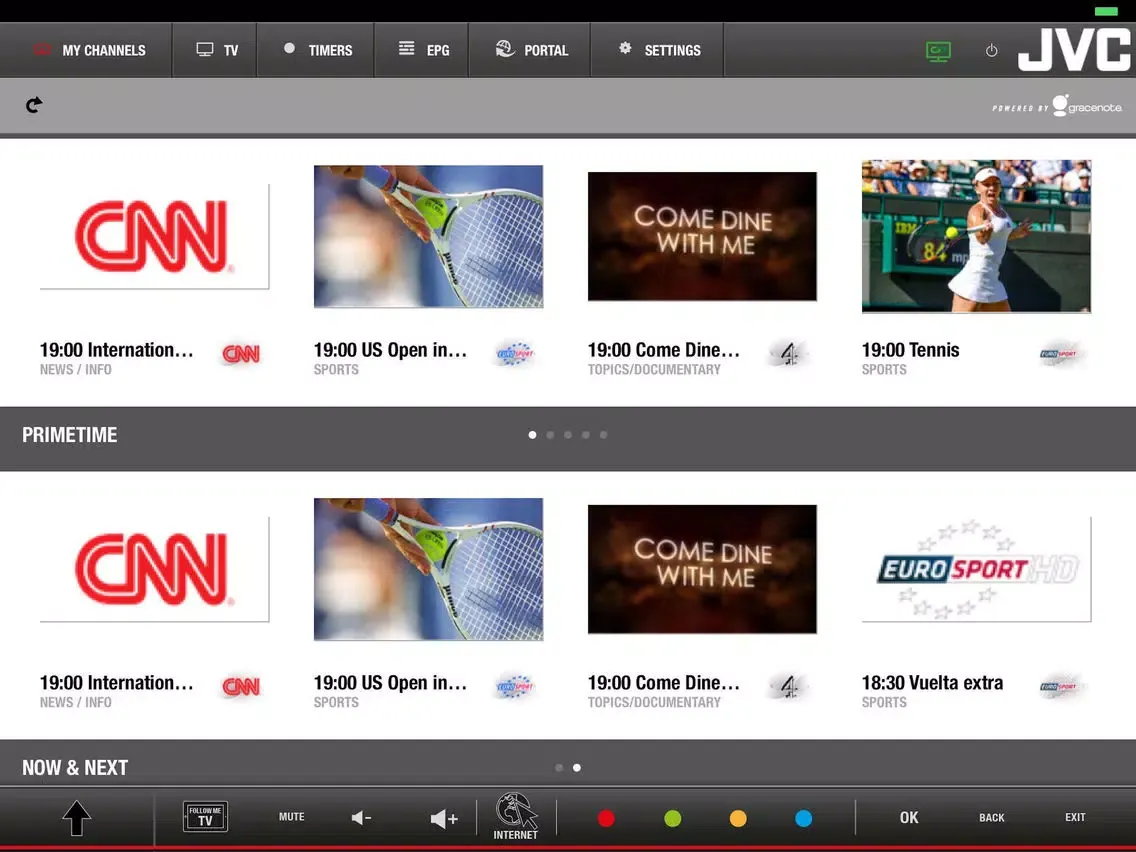Click '19:00 Internation…' title in Primetime
Screen dimensions: 1136x852
tap(117, 350)
